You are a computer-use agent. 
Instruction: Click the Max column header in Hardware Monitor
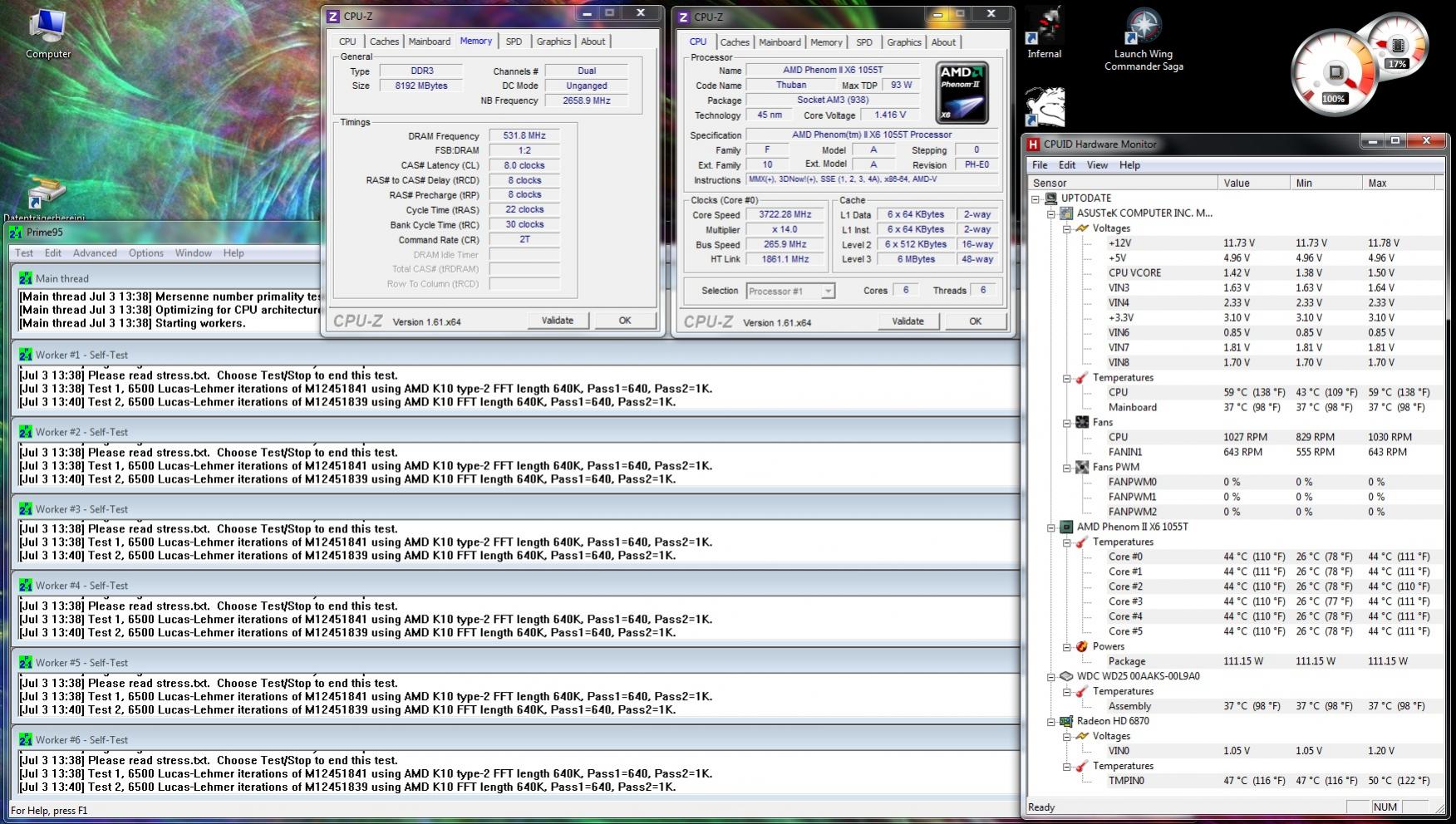pos(1399,183)
